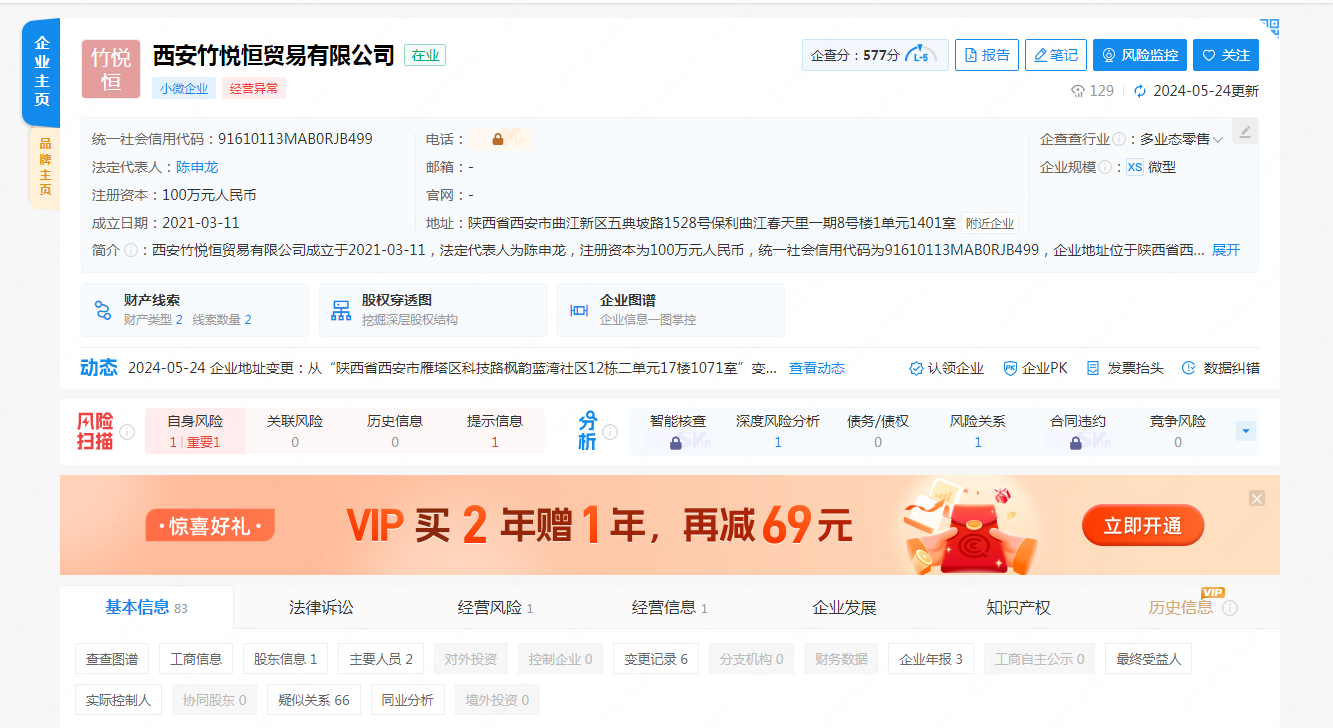Expand the analysis row dropdown arrow
This screenshot has height=728, width=1333.
[1246, 431]
